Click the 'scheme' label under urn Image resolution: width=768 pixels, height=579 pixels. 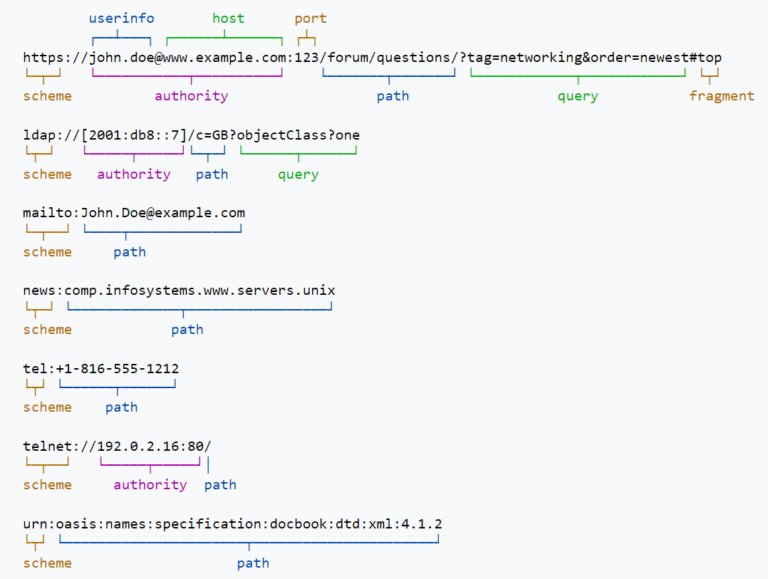48,563
